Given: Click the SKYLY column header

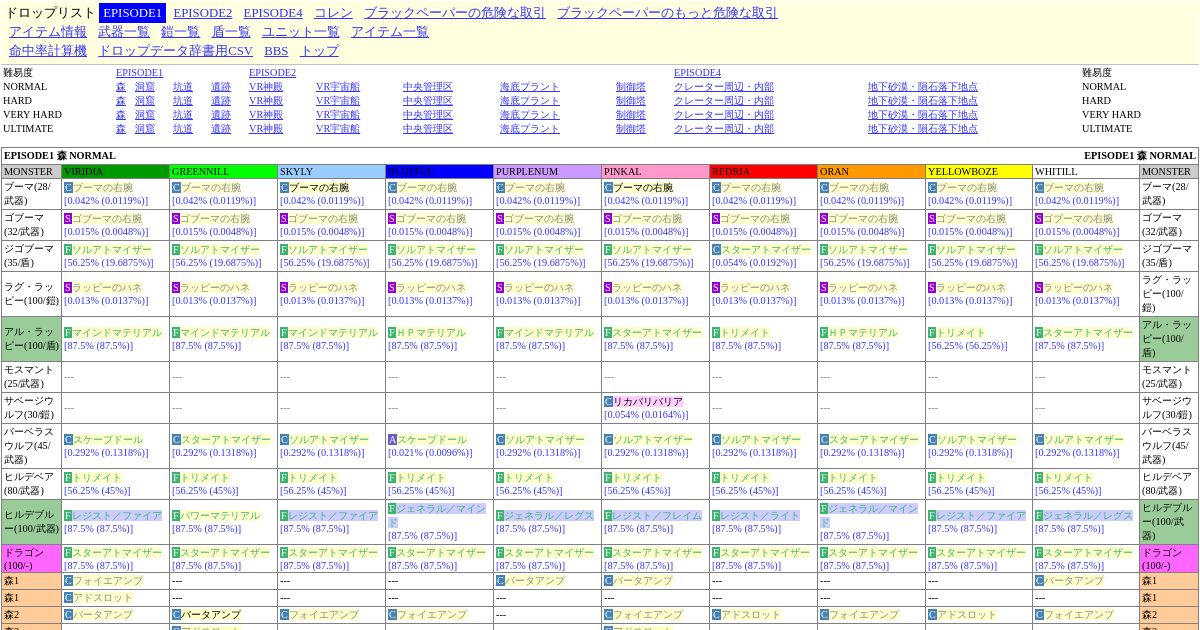Looking at the screenshot, I should click(331, 172).
